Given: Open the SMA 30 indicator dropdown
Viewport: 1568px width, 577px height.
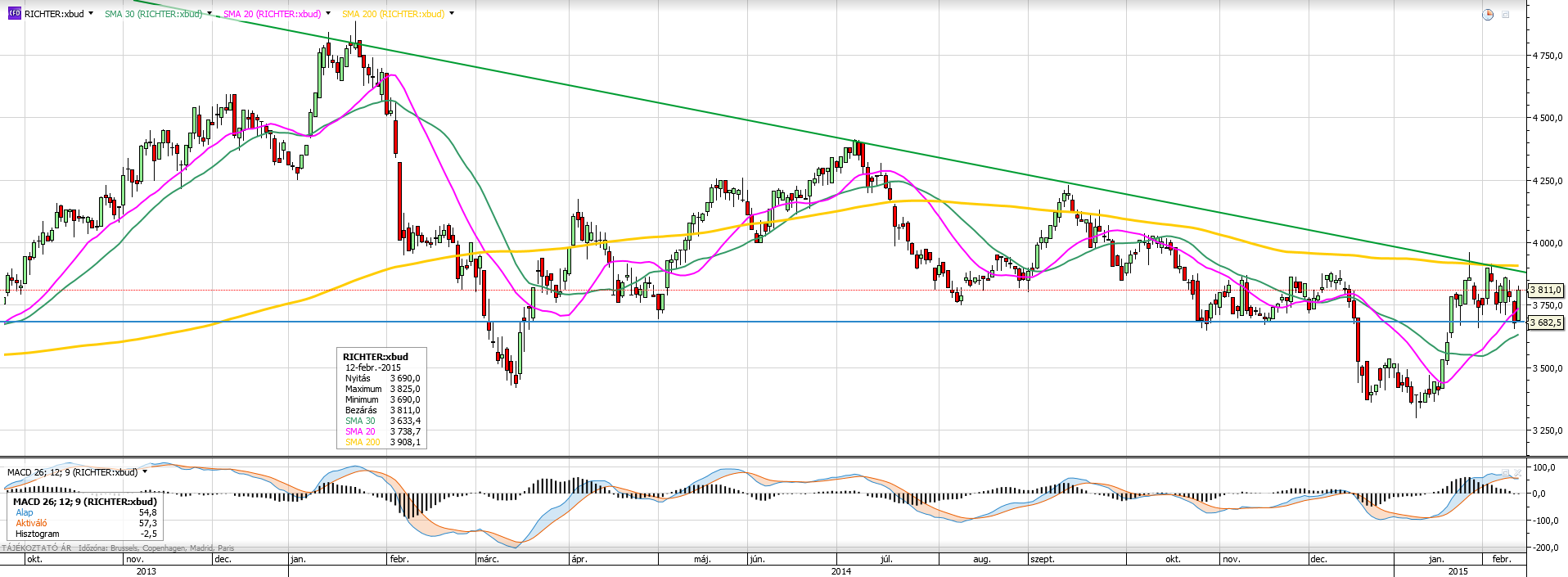Looking at the screenshot, I should [x=210, y=14].
